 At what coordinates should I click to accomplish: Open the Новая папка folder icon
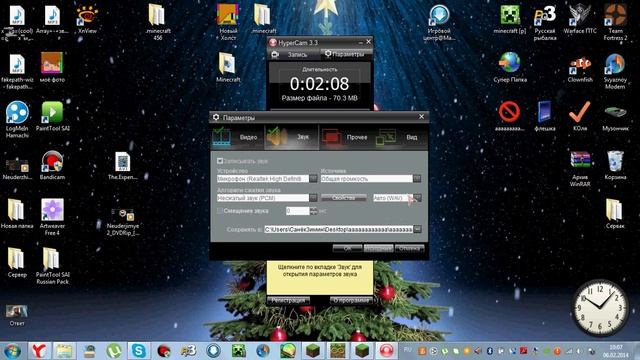[17, 214]
